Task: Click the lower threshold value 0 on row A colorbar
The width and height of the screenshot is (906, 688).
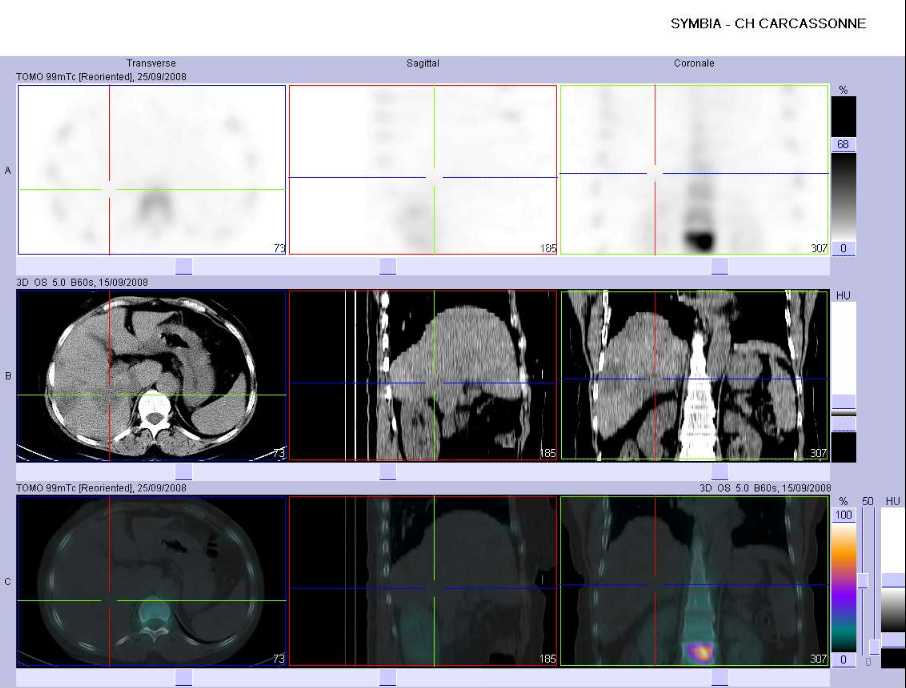Action: (843, 248)
